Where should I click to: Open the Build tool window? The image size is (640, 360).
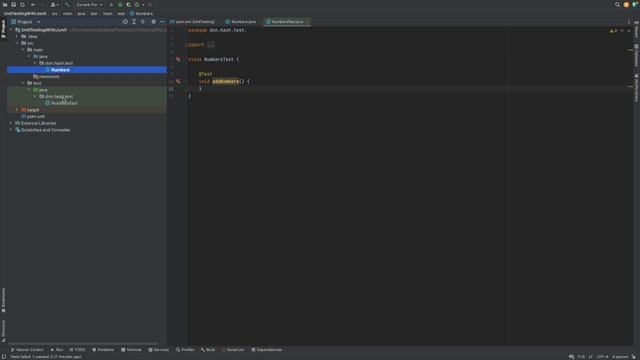(x=208, y=350)
